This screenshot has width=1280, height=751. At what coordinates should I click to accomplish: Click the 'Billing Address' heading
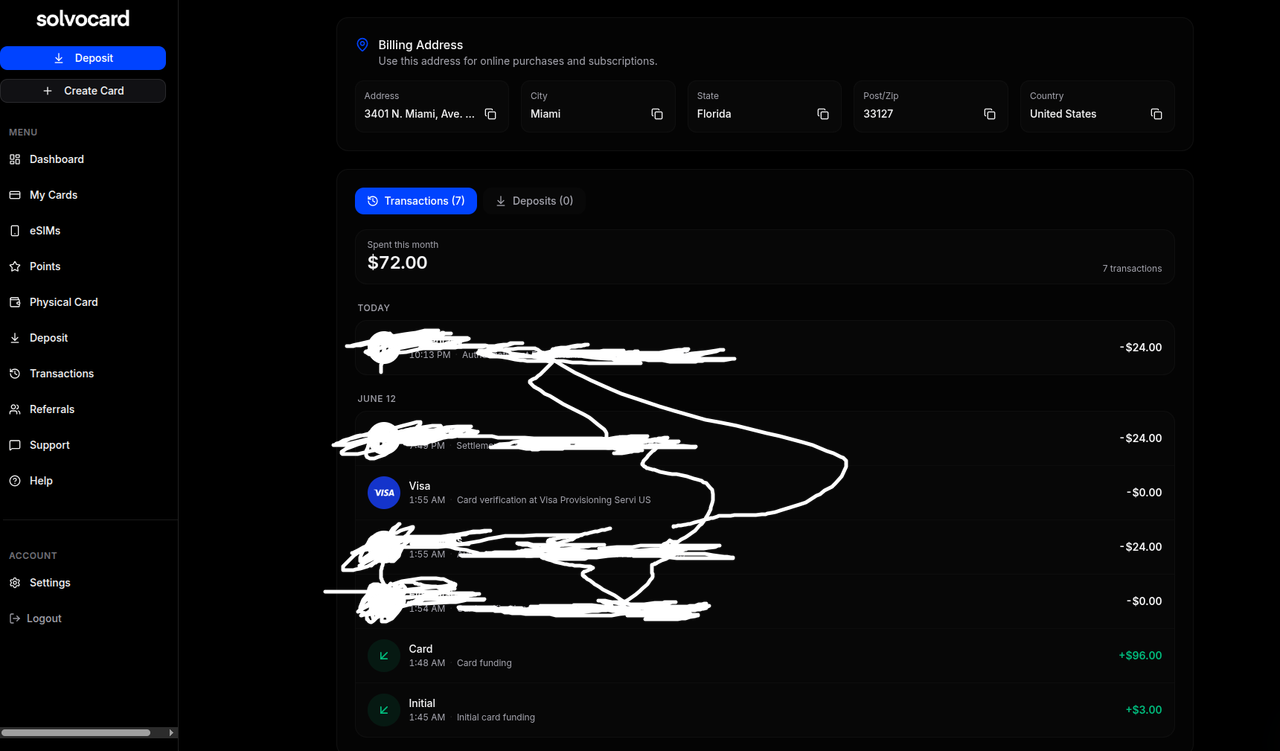[420, 45]
